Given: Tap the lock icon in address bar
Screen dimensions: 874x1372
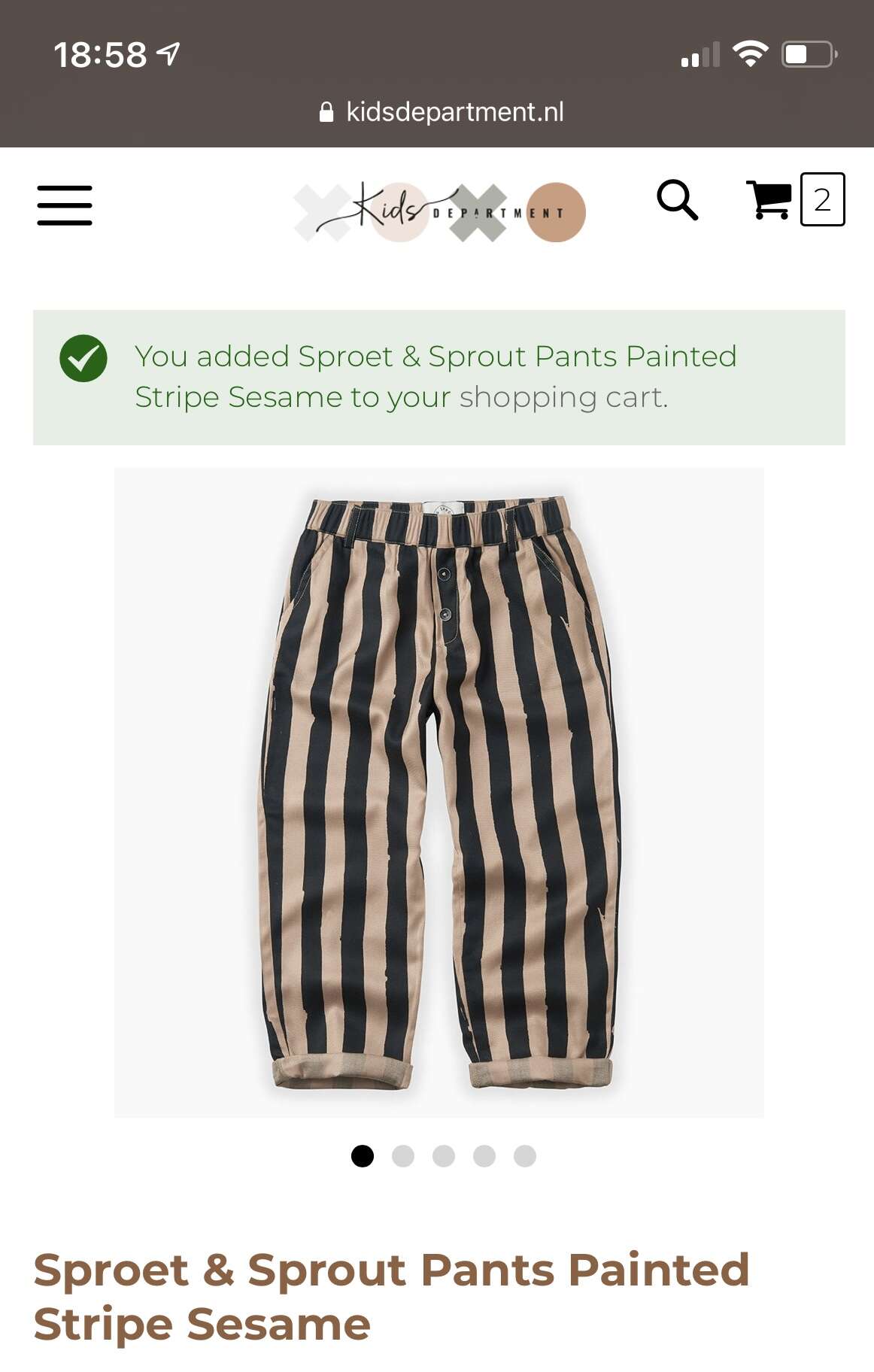Looking at the screenshot, I should (326, 112).
